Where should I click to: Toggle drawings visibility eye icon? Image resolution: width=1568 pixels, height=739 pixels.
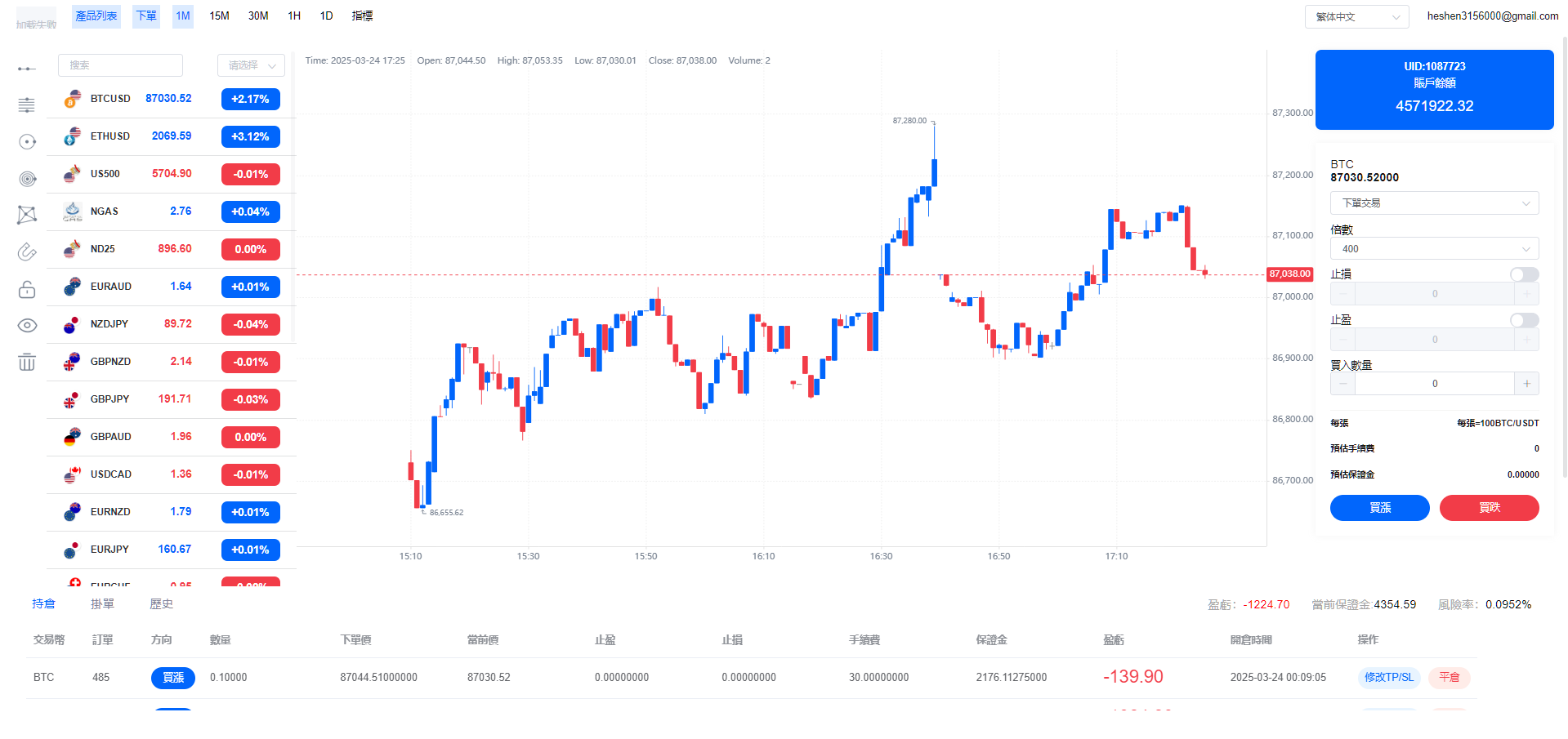pos(27,325)
